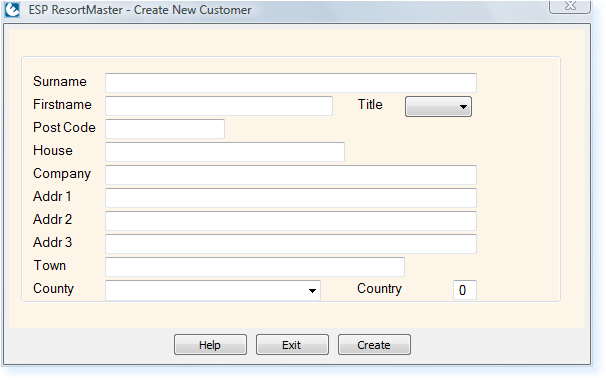Open Help for this form
Viewport: 606px width, 380px height.
tap(210, 344)
